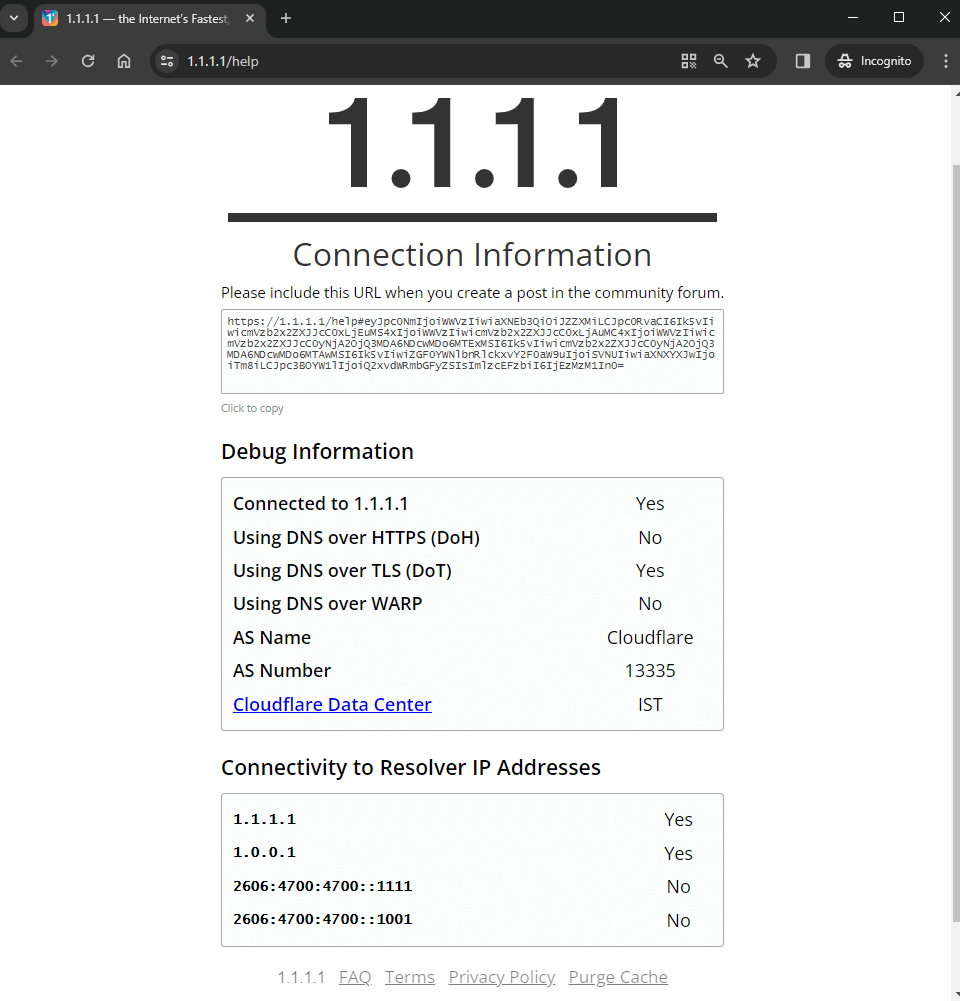This screenshot has height=1001, width=960.
Task: Reload the 1.1.1.1 help page
Action: 88,61
